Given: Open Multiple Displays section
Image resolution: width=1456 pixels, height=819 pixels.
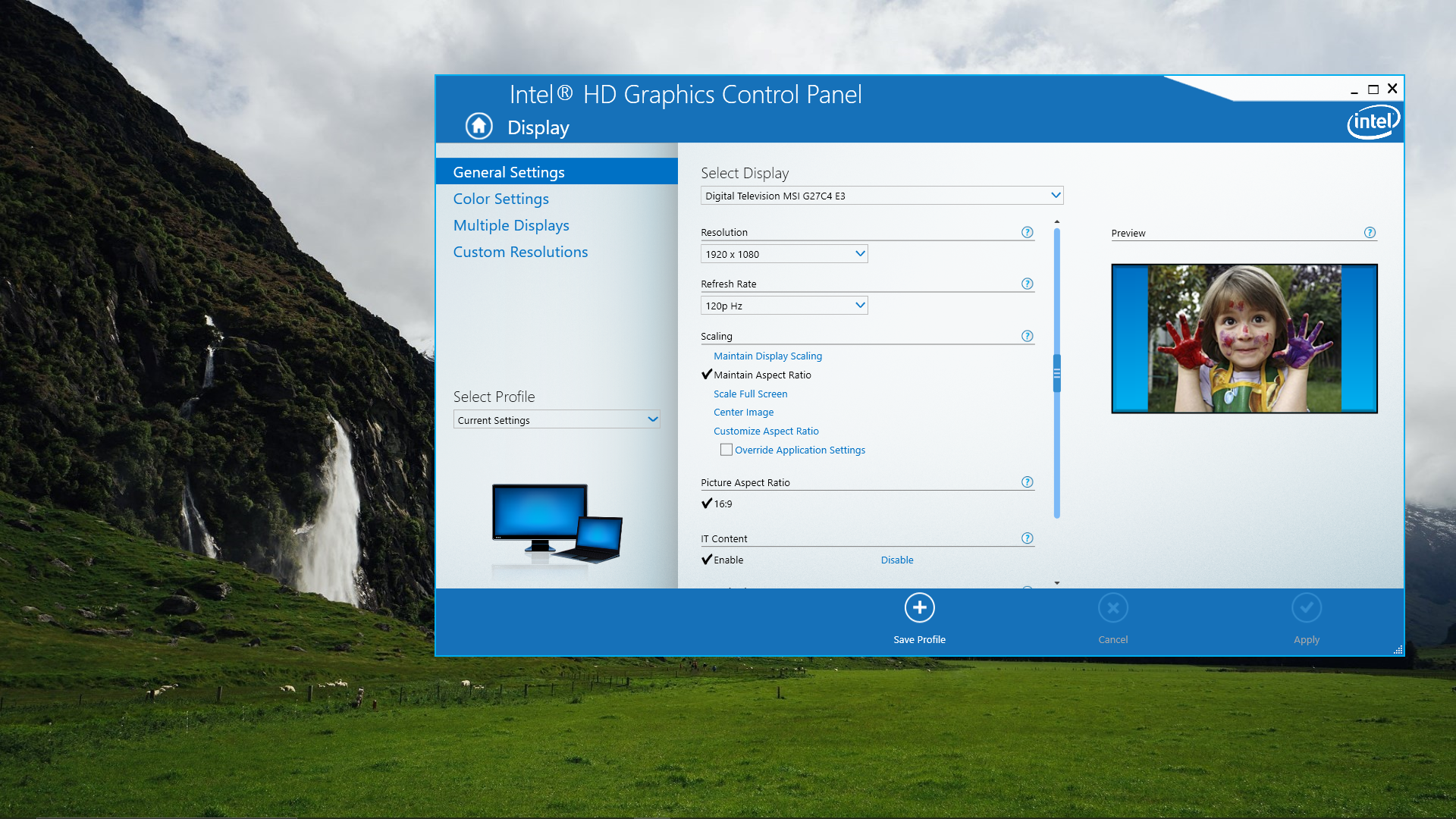Looking at the screenshot, I should 510,225.
